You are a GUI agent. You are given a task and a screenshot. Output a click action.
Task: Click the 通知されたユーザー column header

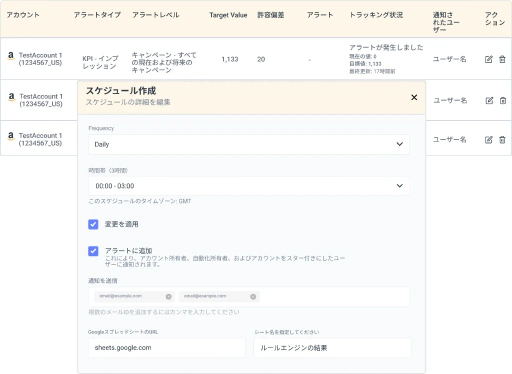(x=446, y=22)
